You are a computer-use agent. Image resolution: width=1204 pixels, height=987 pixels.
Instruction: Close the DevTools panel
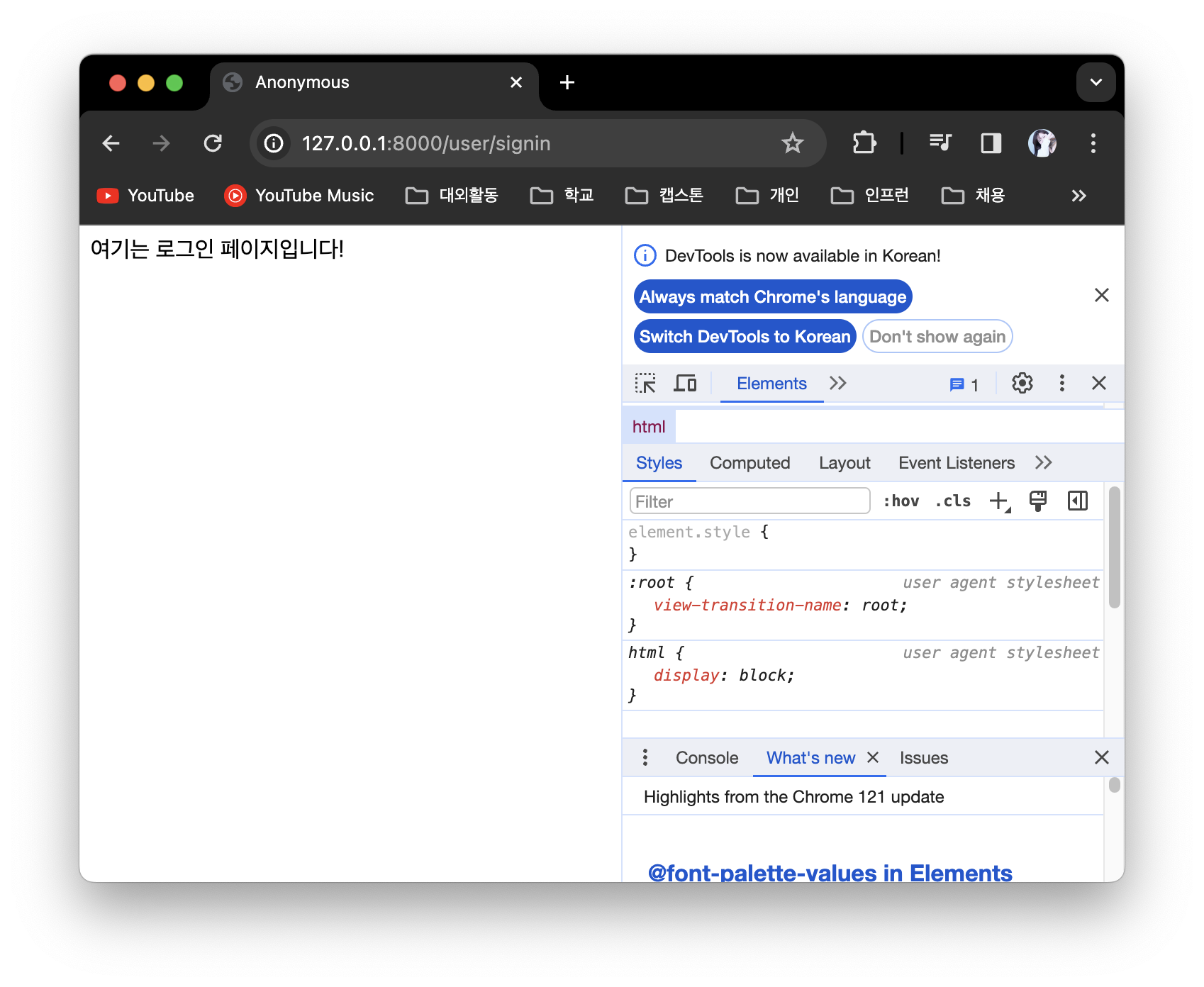(x=1099, y=384)
